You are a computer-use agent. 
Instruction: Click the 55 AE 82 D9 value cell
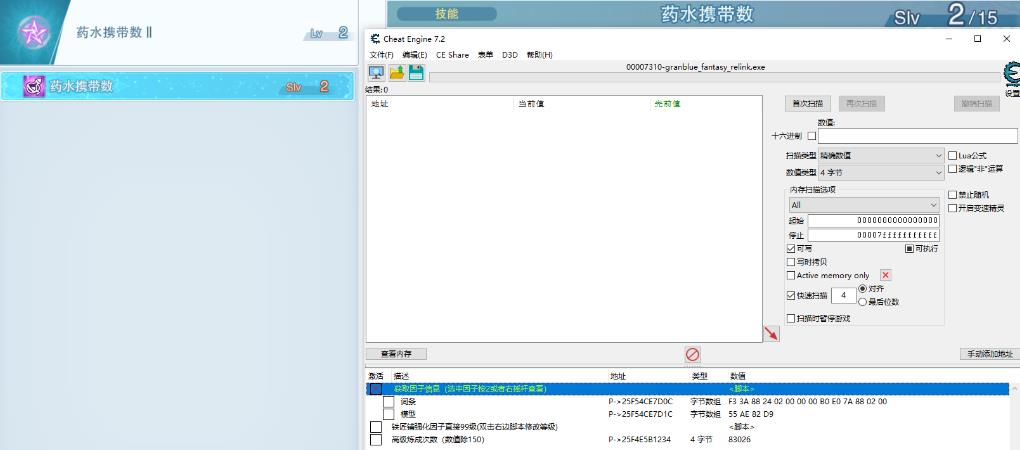(751, 414)
